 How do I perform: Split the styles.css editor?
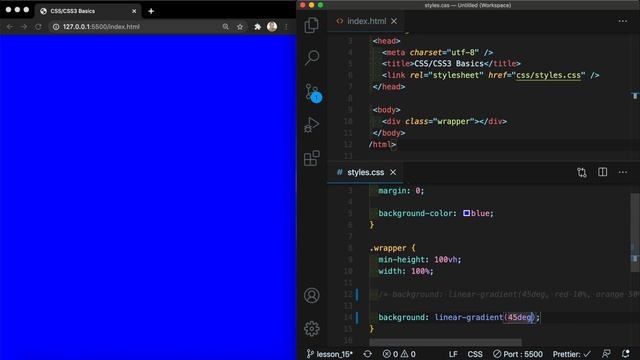(602, 172)
